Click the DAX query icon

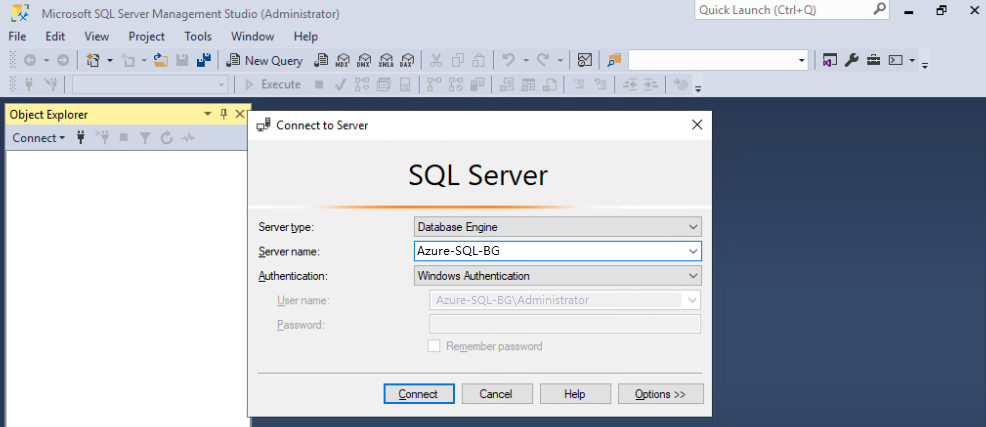tap(407, 60)
